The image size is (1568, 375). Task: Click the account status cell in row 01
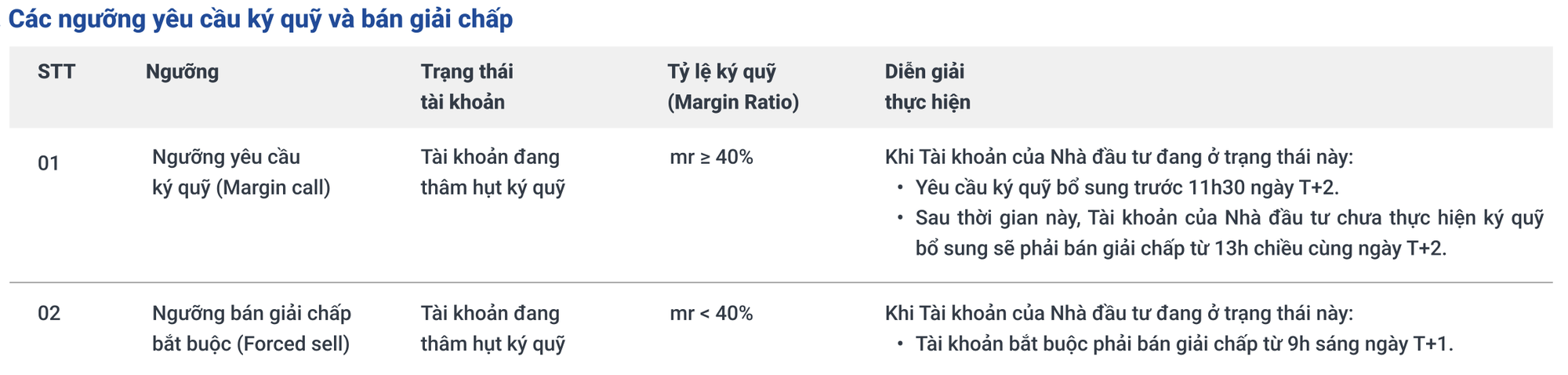(492, 173)
